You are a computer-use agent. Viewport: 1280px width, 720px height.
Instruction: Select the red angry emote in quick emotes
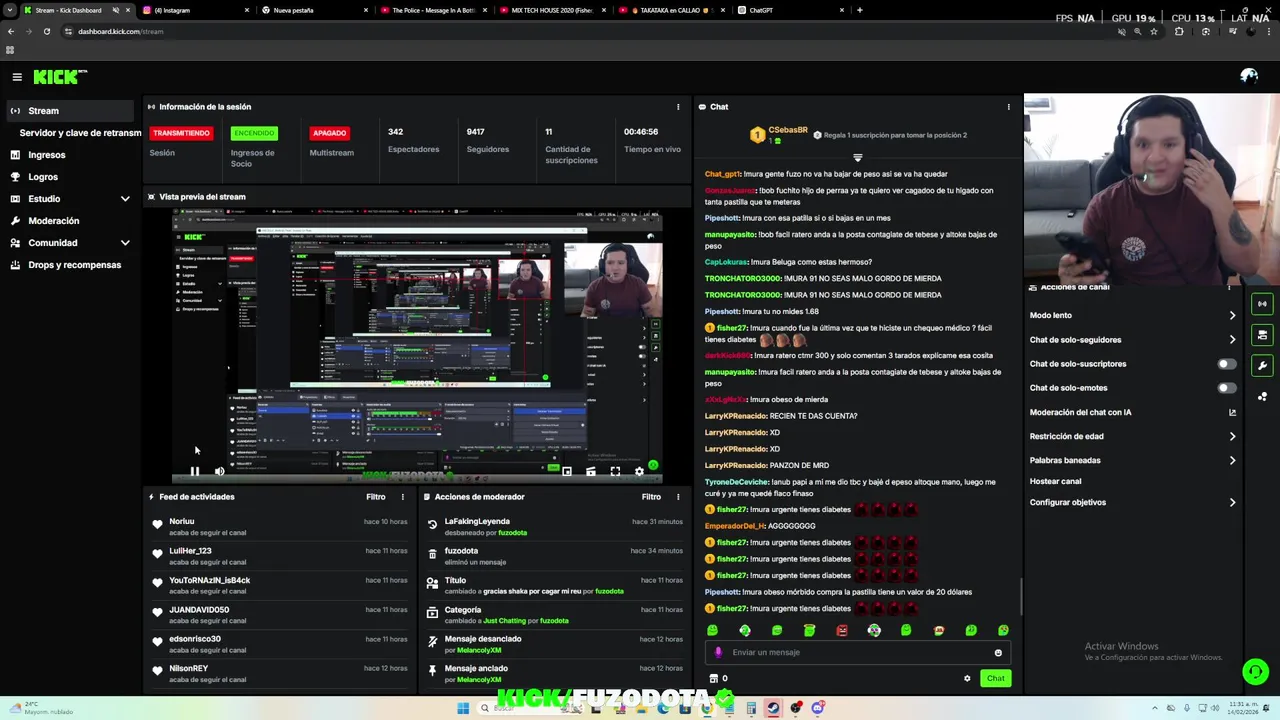click(x=842, y=630)
